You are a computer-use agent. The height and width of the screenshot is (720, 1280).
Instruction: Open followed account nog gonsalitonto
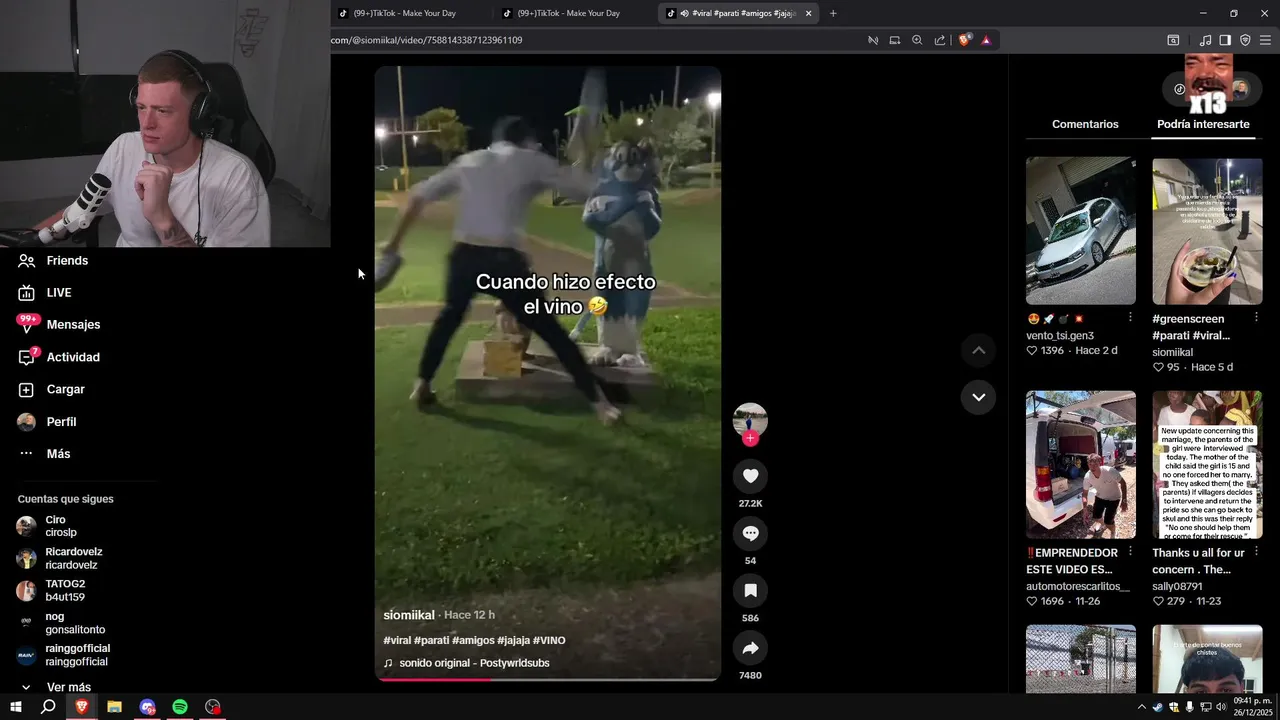click(60, 623)
